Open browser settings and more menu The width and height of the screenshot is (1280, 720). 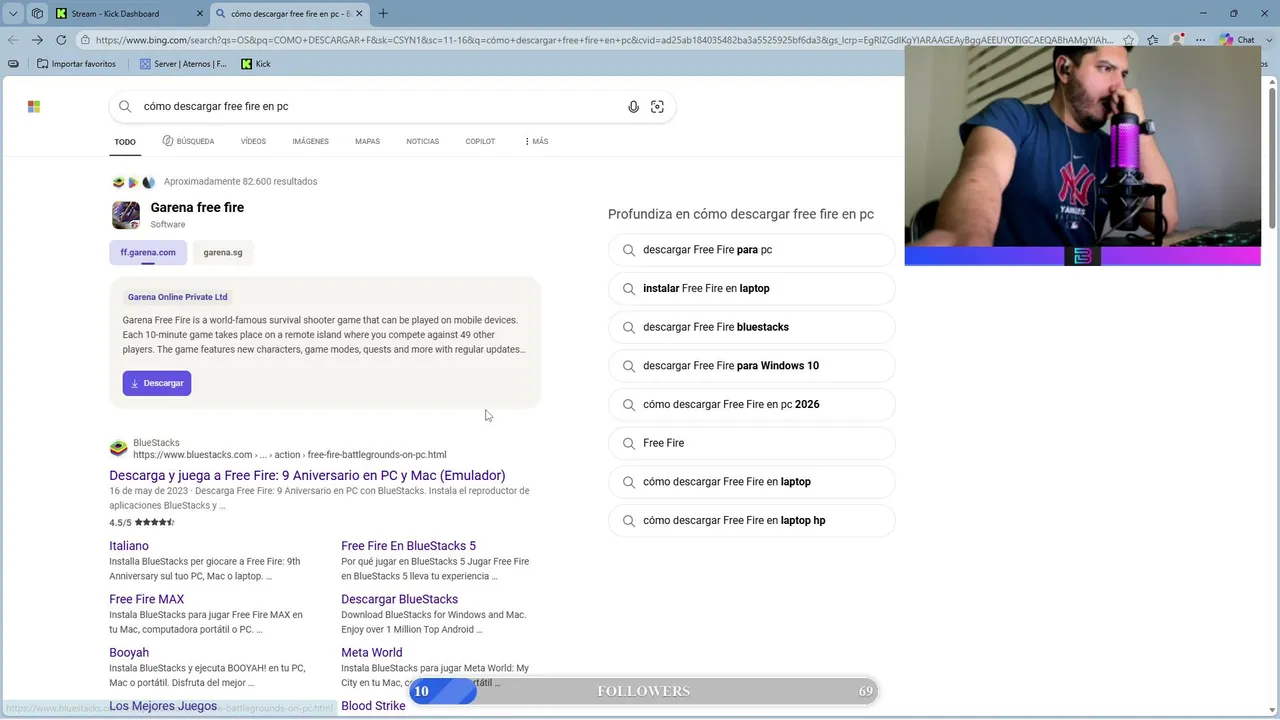point(1201,40)
